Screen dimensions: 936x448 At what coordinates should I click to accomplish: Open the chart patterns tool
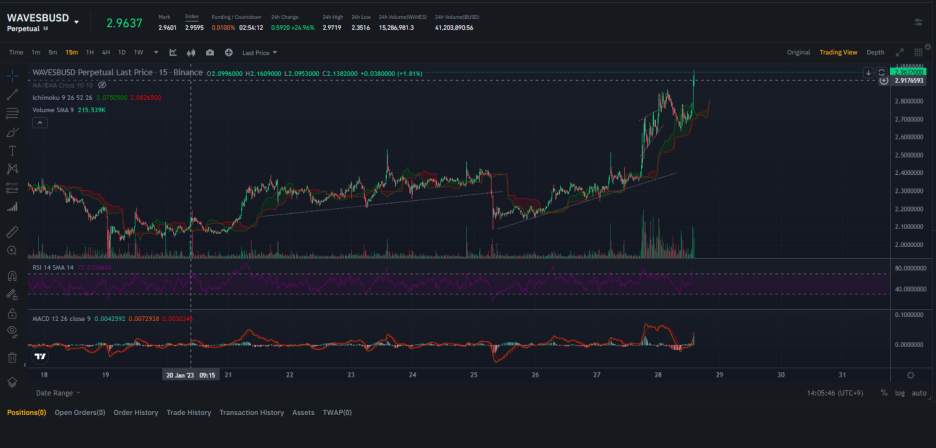[13, 169]
